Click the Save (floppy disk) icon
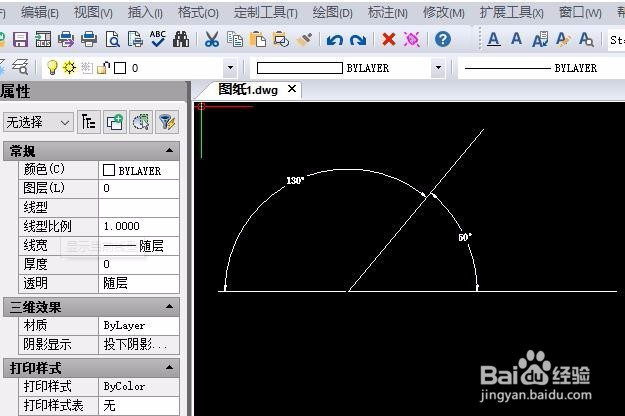Screen dimensions: 625x416 click(20, 39)
